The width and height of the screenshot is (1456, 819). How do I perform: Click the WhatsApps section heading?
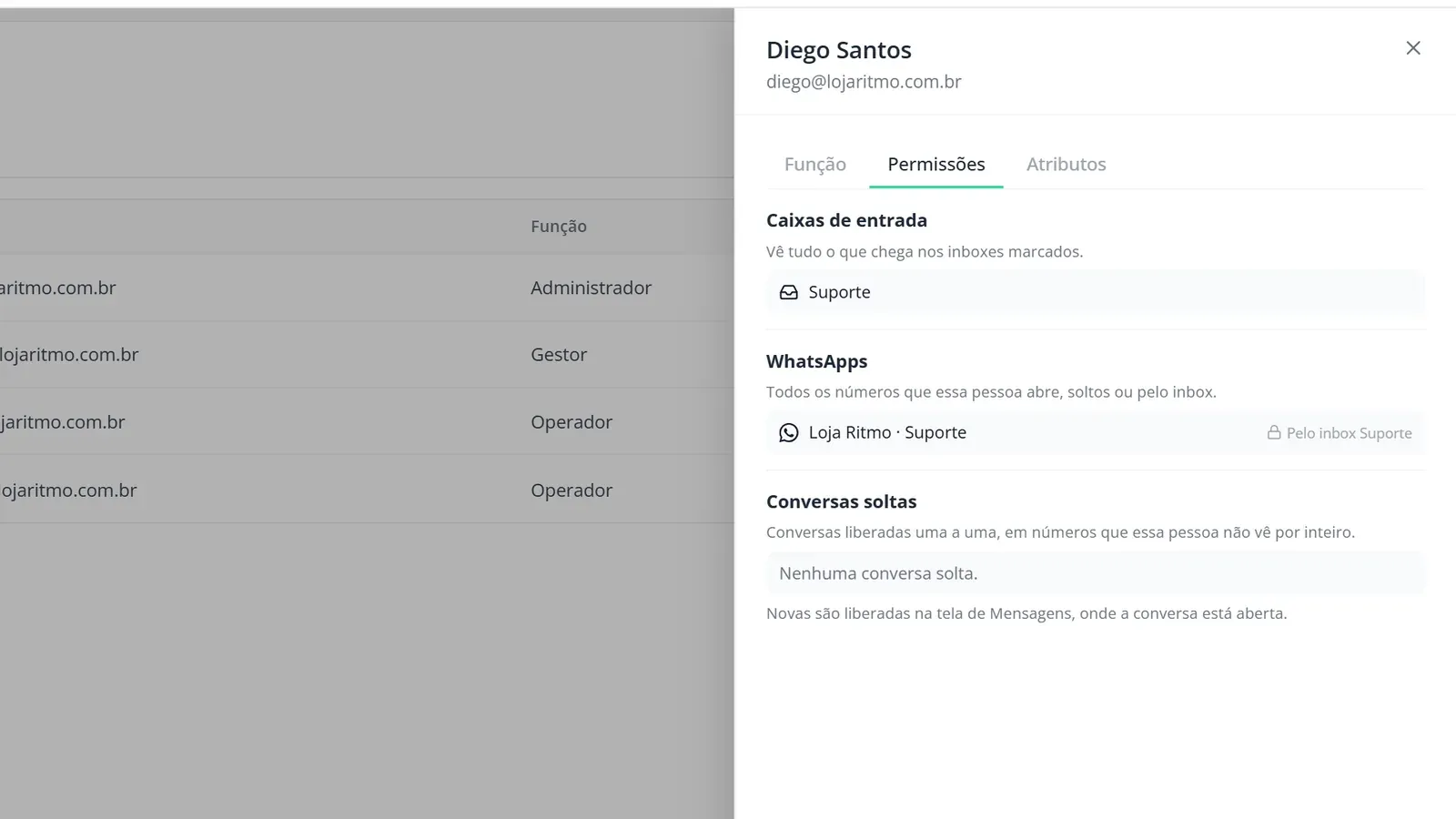[817, 361]
